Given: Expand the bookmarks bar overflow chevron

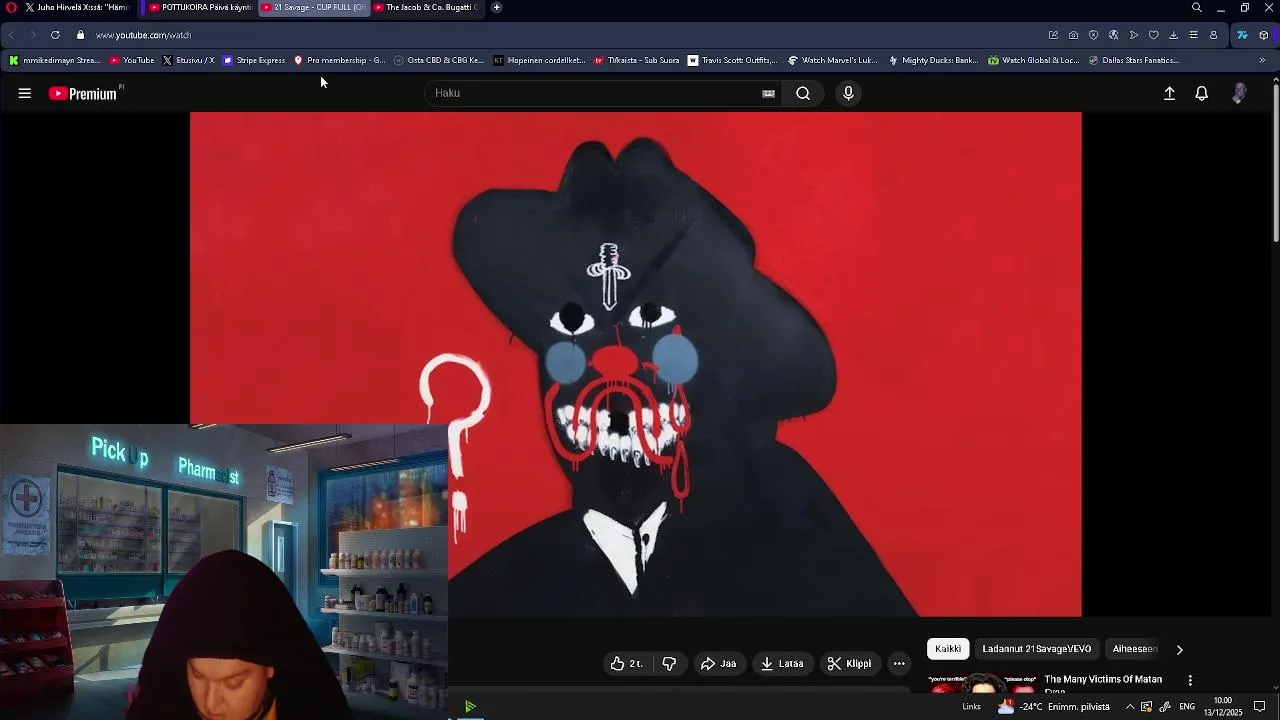Looking at the screenshot, I should click(1262, 60).
